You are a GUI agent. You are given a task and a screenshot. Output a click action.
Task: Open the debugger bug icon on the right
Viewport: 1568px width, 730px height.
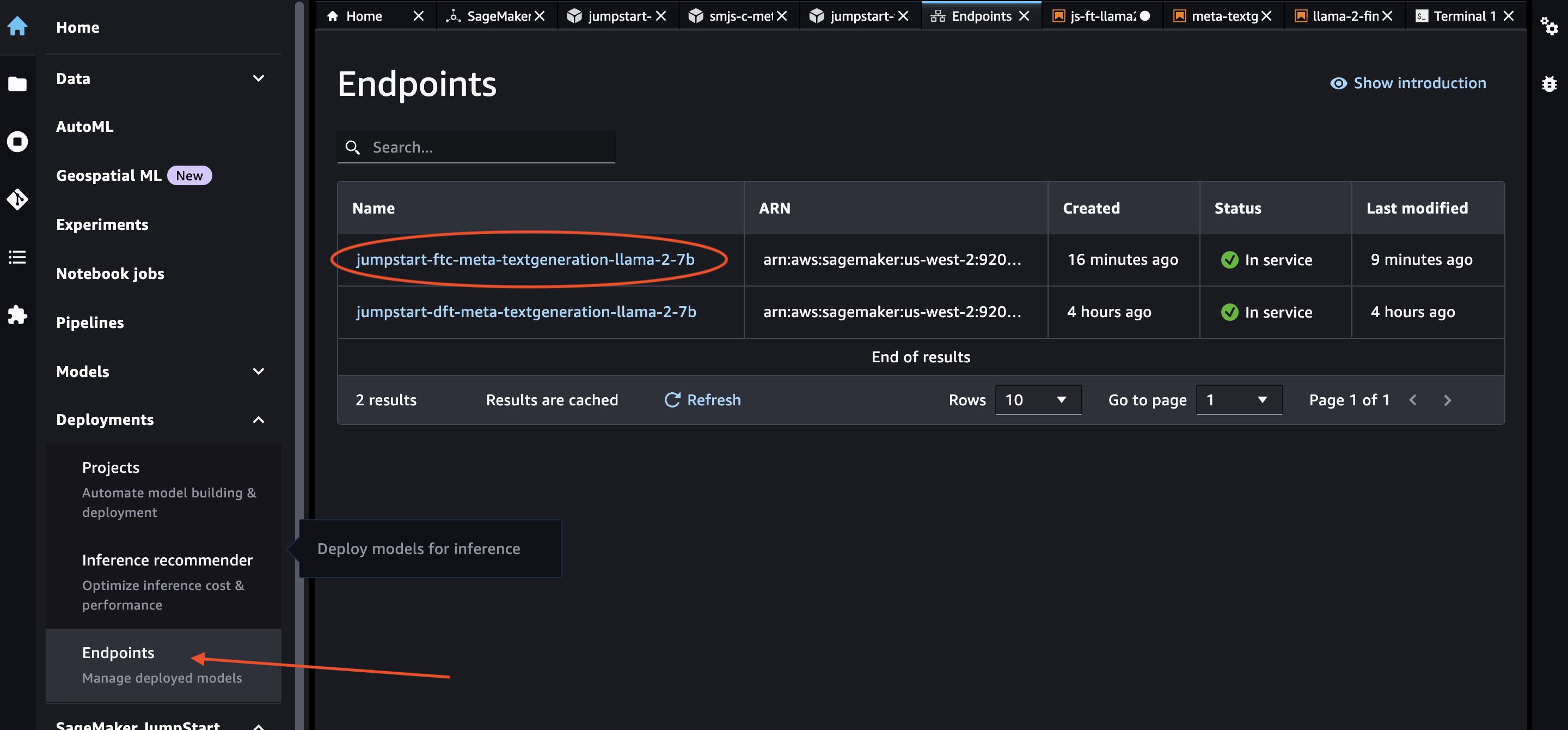point(1549,84)
